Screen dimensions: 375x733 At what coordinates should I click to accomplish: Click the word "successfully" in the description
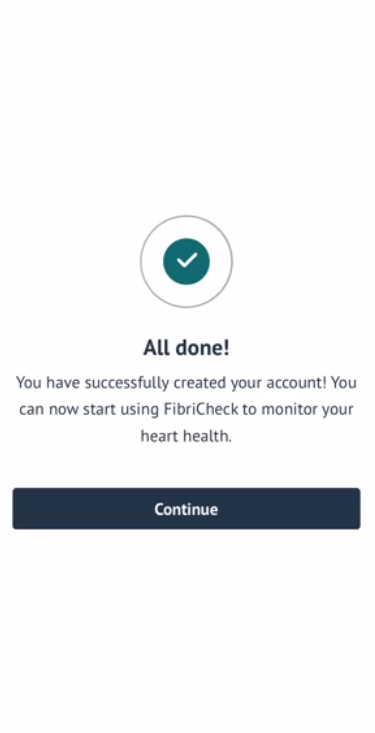click(x=127, y=383)
